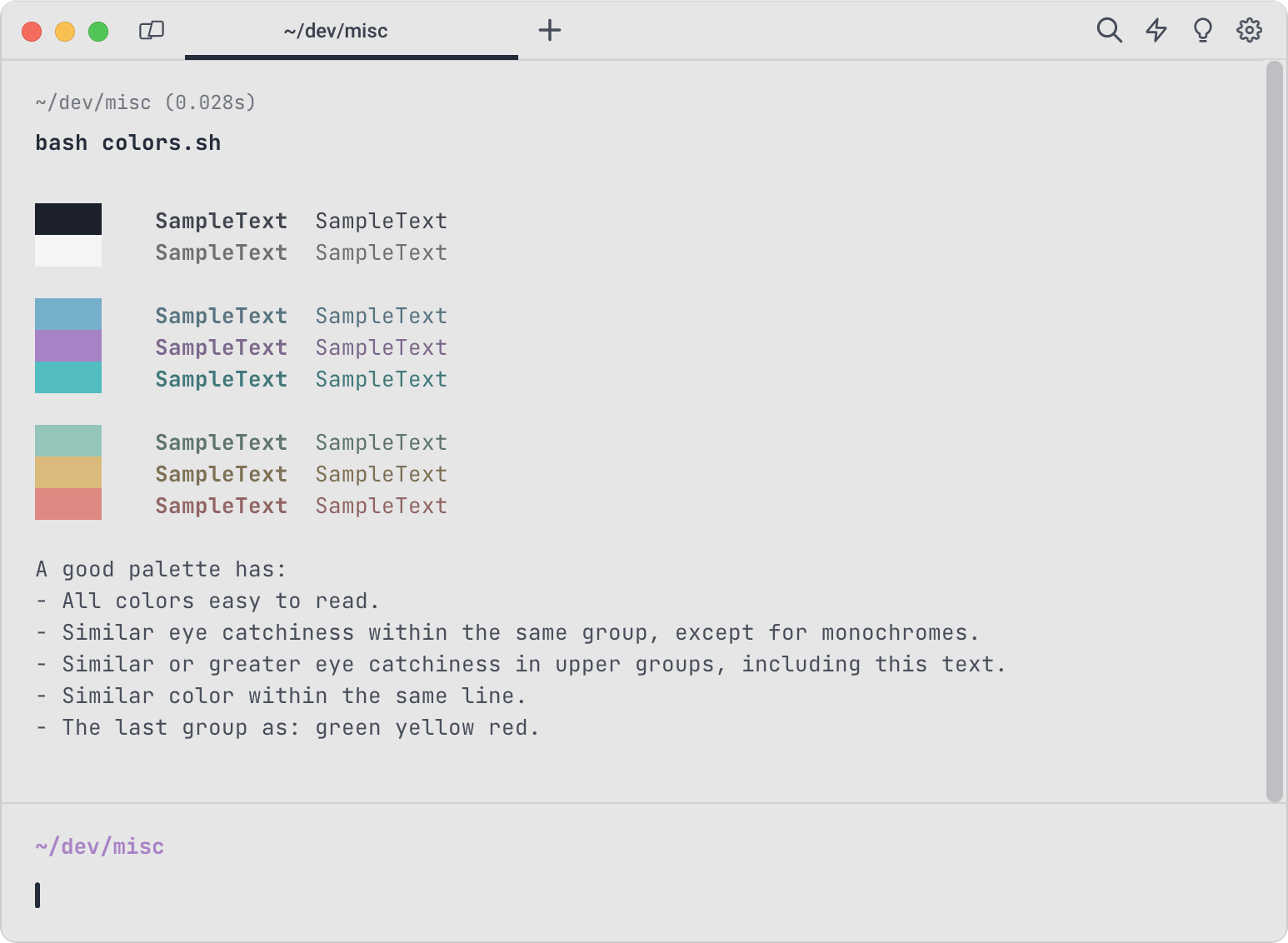This screenshot has height=943, width=1288.
Task: Click the 'bash colors.sh' command text
Action: (128, 143)
